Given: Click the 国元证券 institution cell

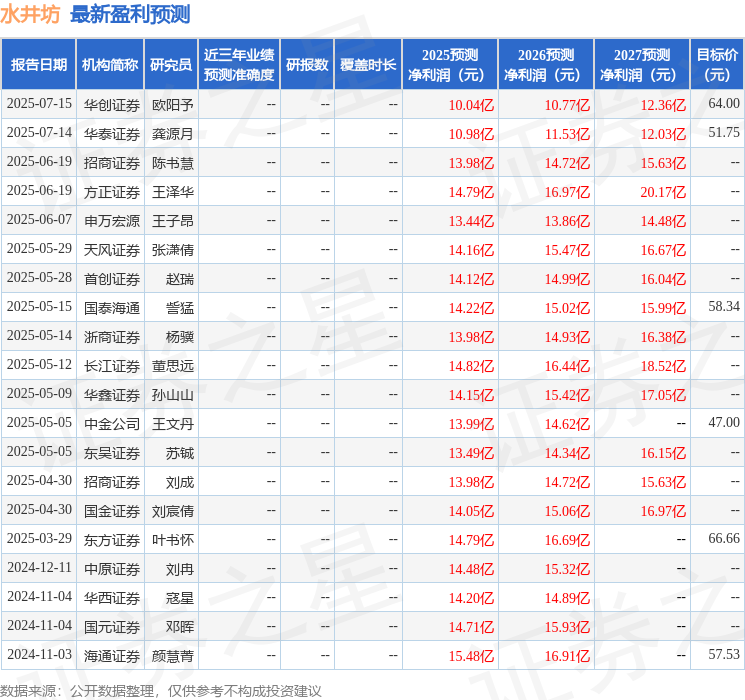Looking at the screenshot, I should [112, 626].
